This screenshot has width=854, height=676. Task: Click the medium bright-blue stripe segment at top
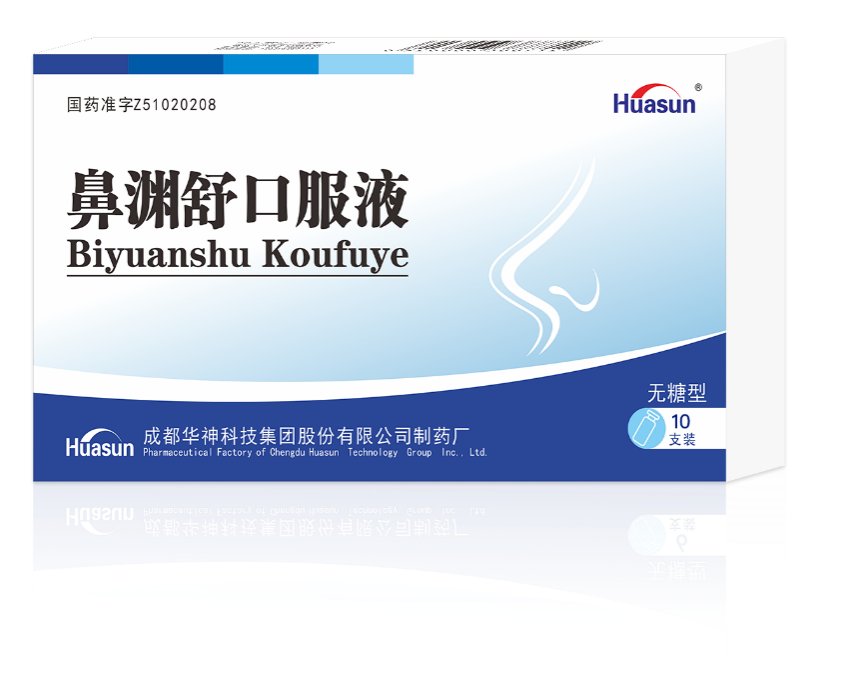[271, 64]
